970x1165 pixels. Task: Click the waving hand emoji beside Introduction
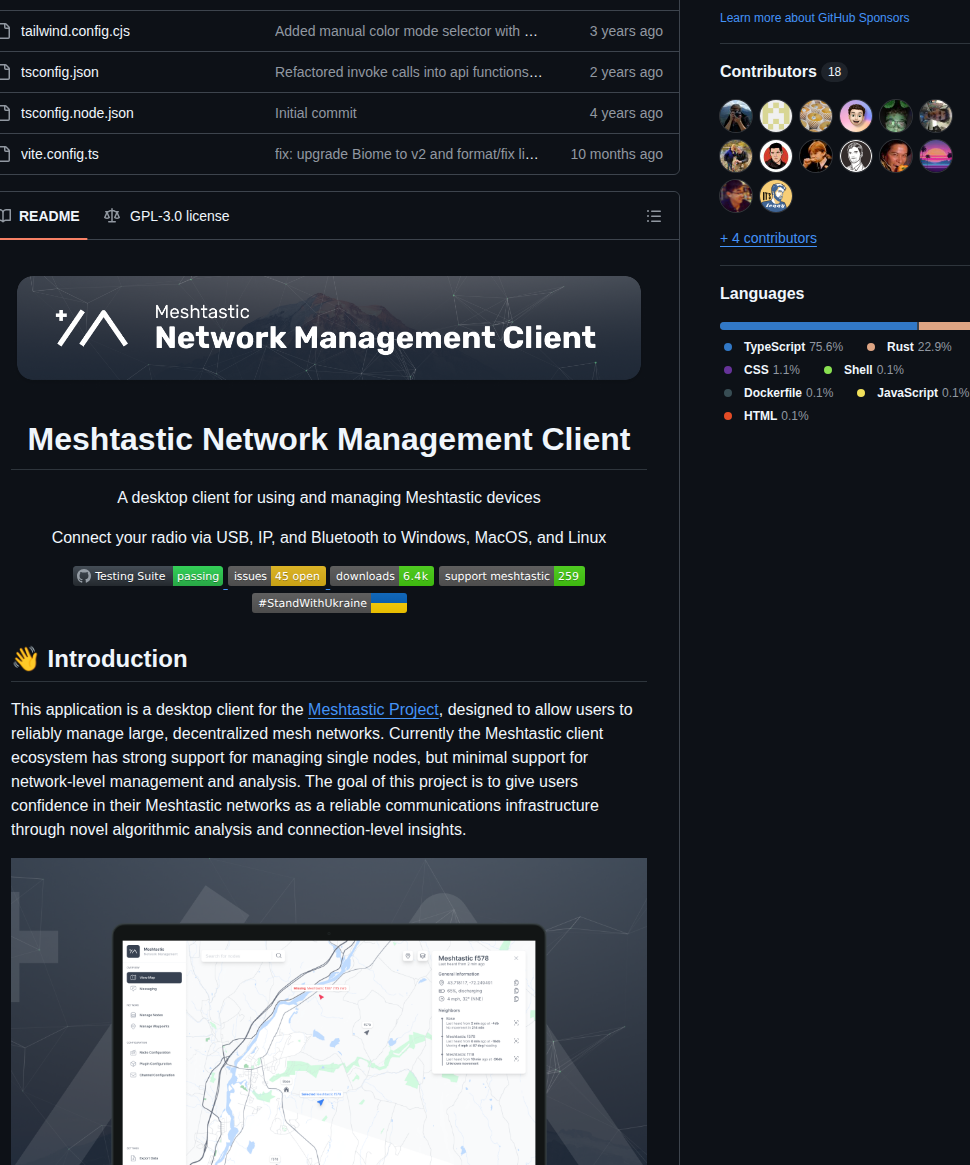[x=25, y=659]
